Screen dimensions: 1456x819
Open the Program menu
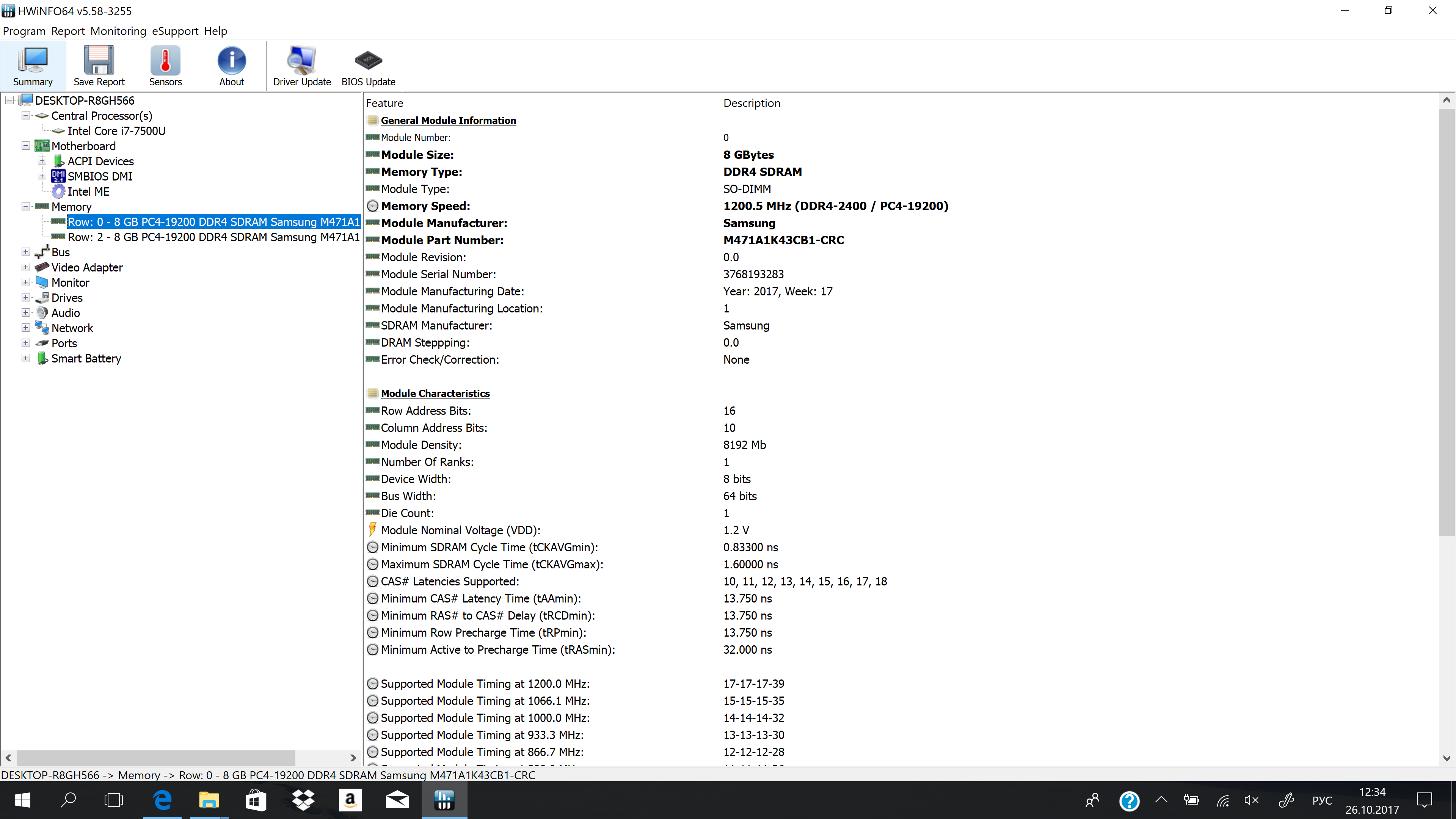click(24, 31)
